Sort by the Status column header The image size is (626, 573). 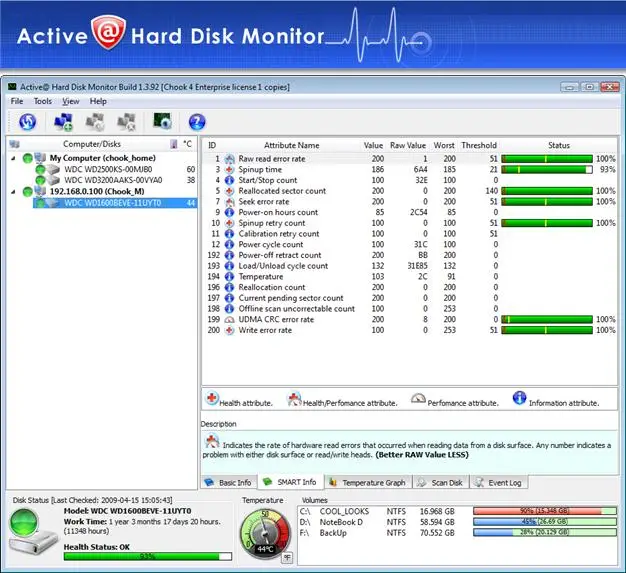tap(559, 145)
